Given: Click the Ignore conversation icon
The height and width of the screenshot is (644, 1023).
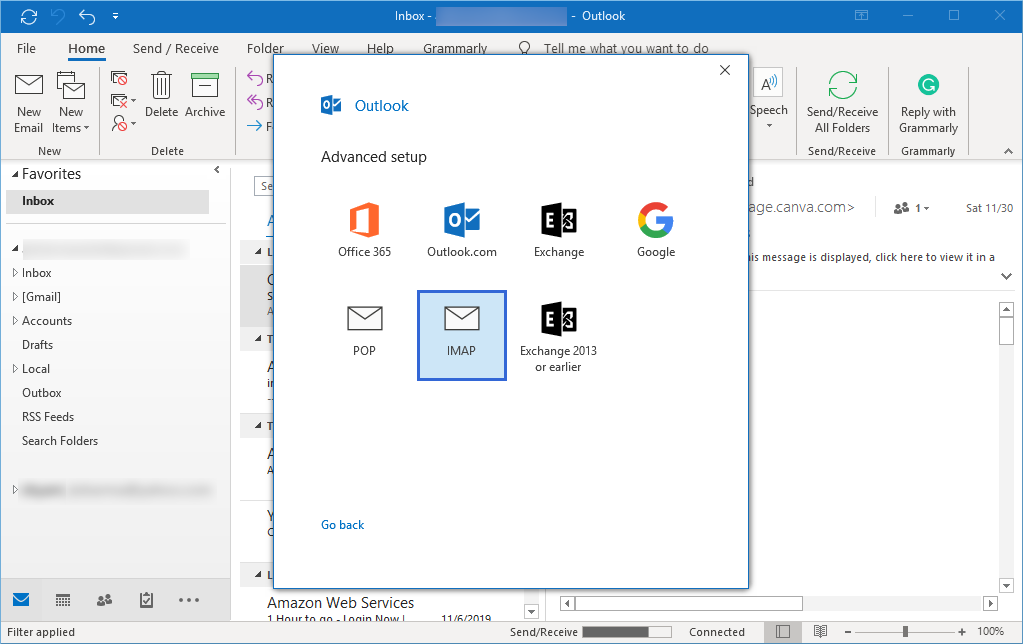Looking at the screenshot, I should pyautogui.click(x=119, y=78).
